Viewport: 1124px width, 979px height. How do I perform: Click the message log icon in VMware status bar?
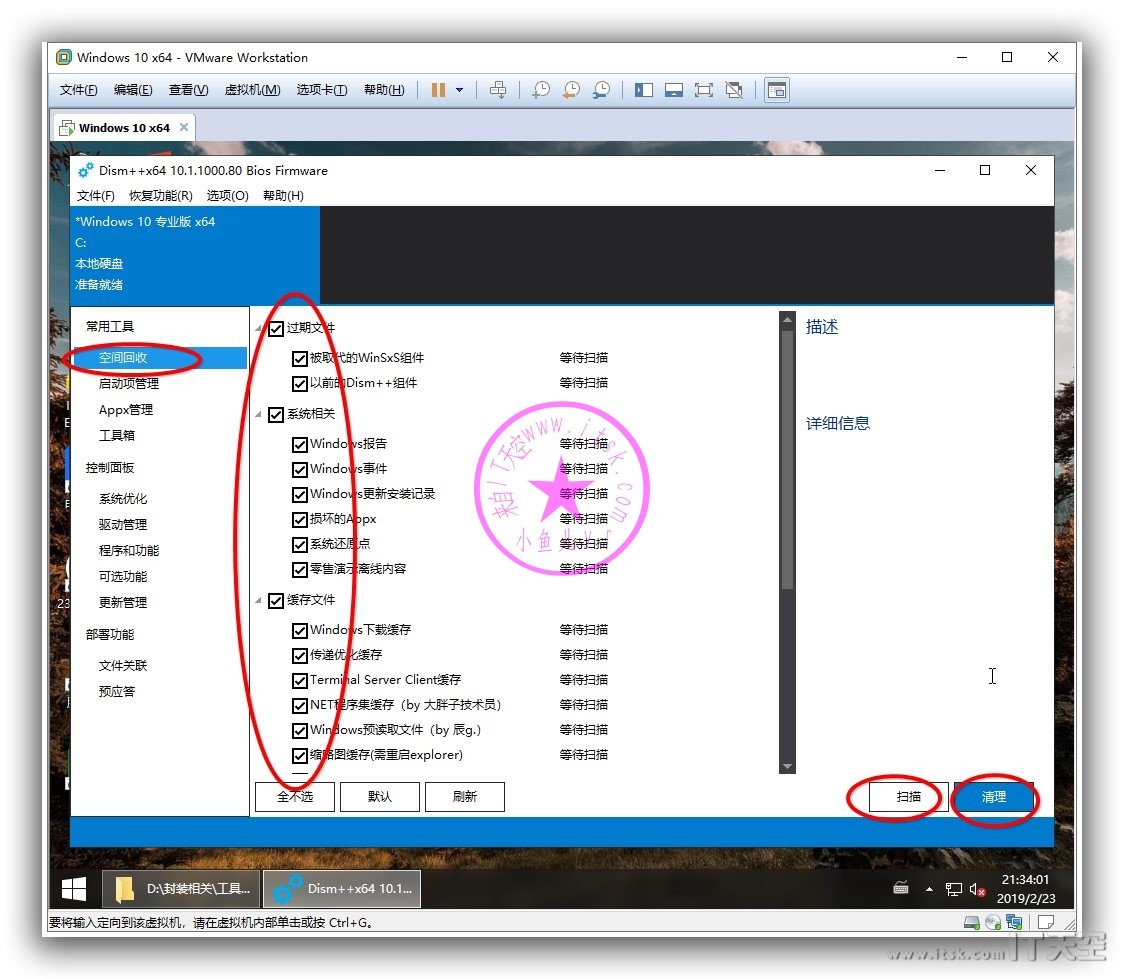(x=1046, y=922)
